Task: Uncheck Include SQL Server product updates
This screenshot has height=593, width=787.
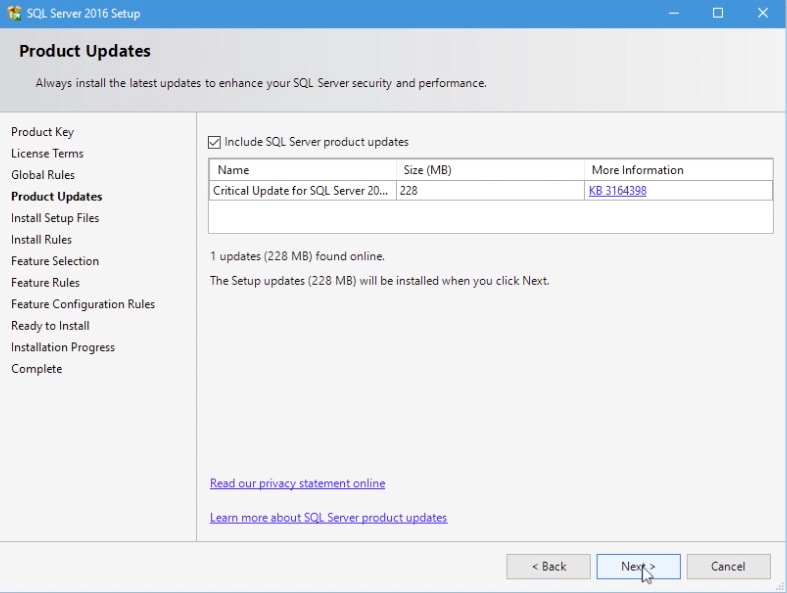Action: tap(214, 142)
